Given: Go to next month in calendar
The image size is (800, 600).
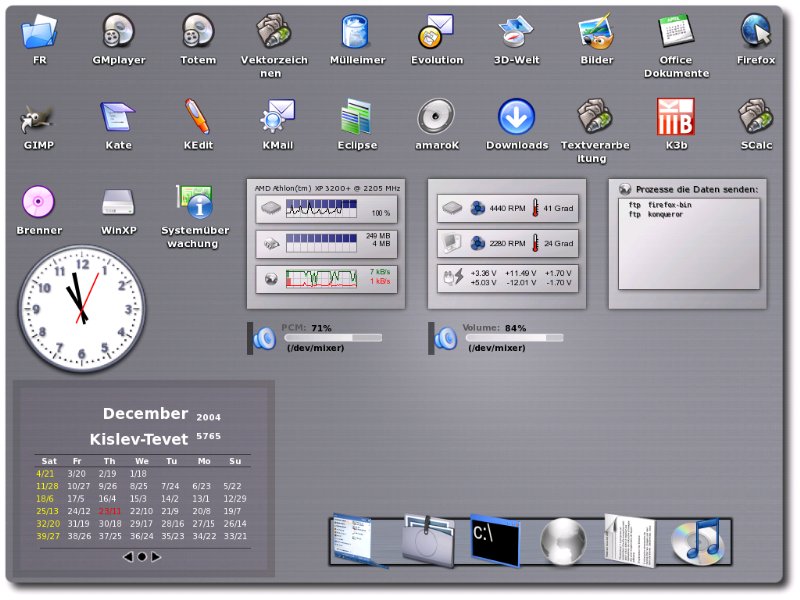Looking at the screenshot, I should click(156, 557).
